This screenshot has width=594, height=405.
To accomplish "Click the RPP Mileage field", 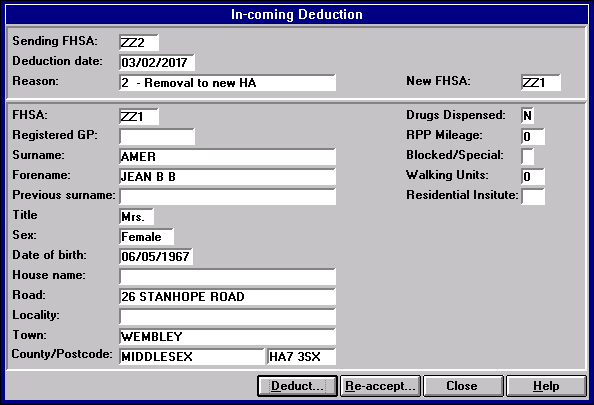I will (533, 136).
